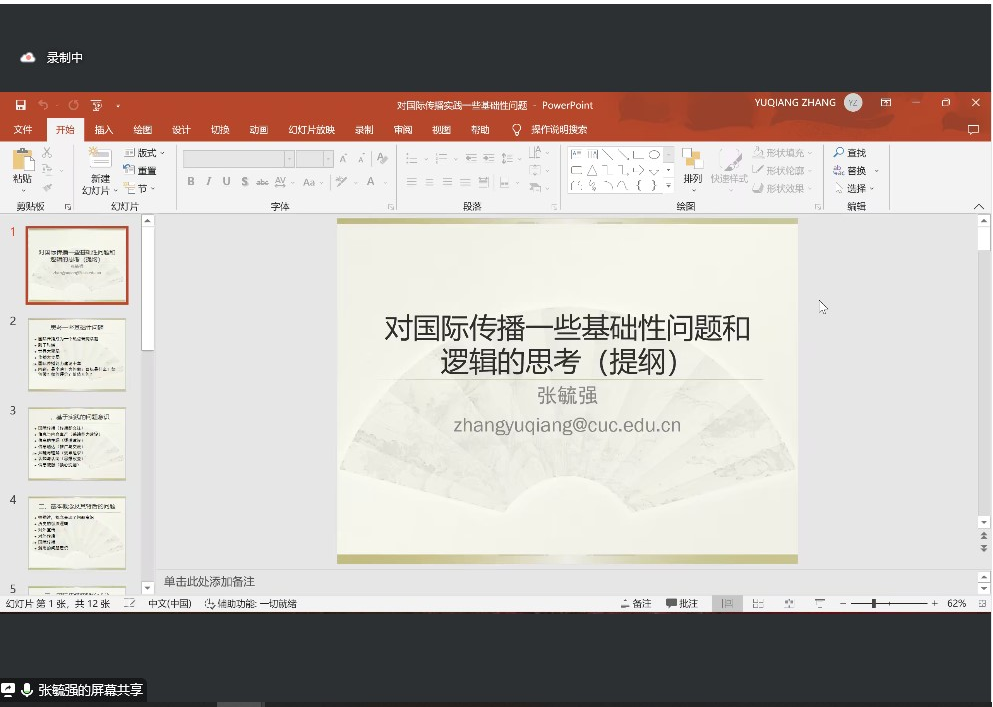Open the Section (节) dropdown
993x707 pixels.
pyautogui.click(x=140, y=189)
